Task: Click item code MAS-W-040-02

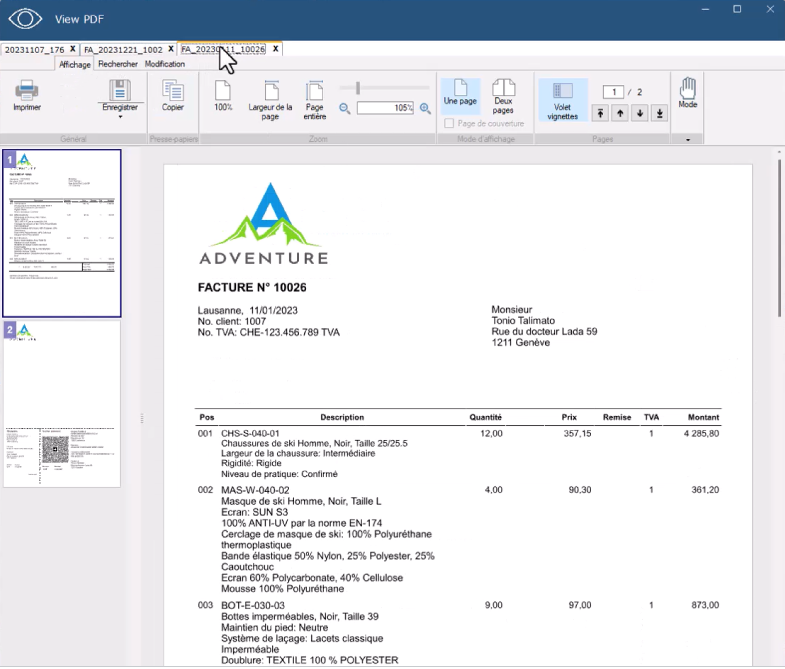Action: (x=255, y=490)
